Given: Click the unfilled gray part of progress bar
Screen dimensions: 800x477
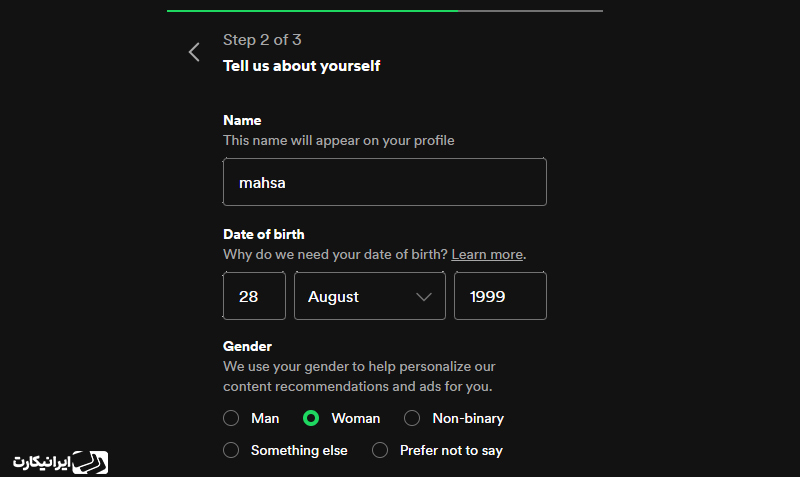Looking at the screenshot, I should [531, 11].
